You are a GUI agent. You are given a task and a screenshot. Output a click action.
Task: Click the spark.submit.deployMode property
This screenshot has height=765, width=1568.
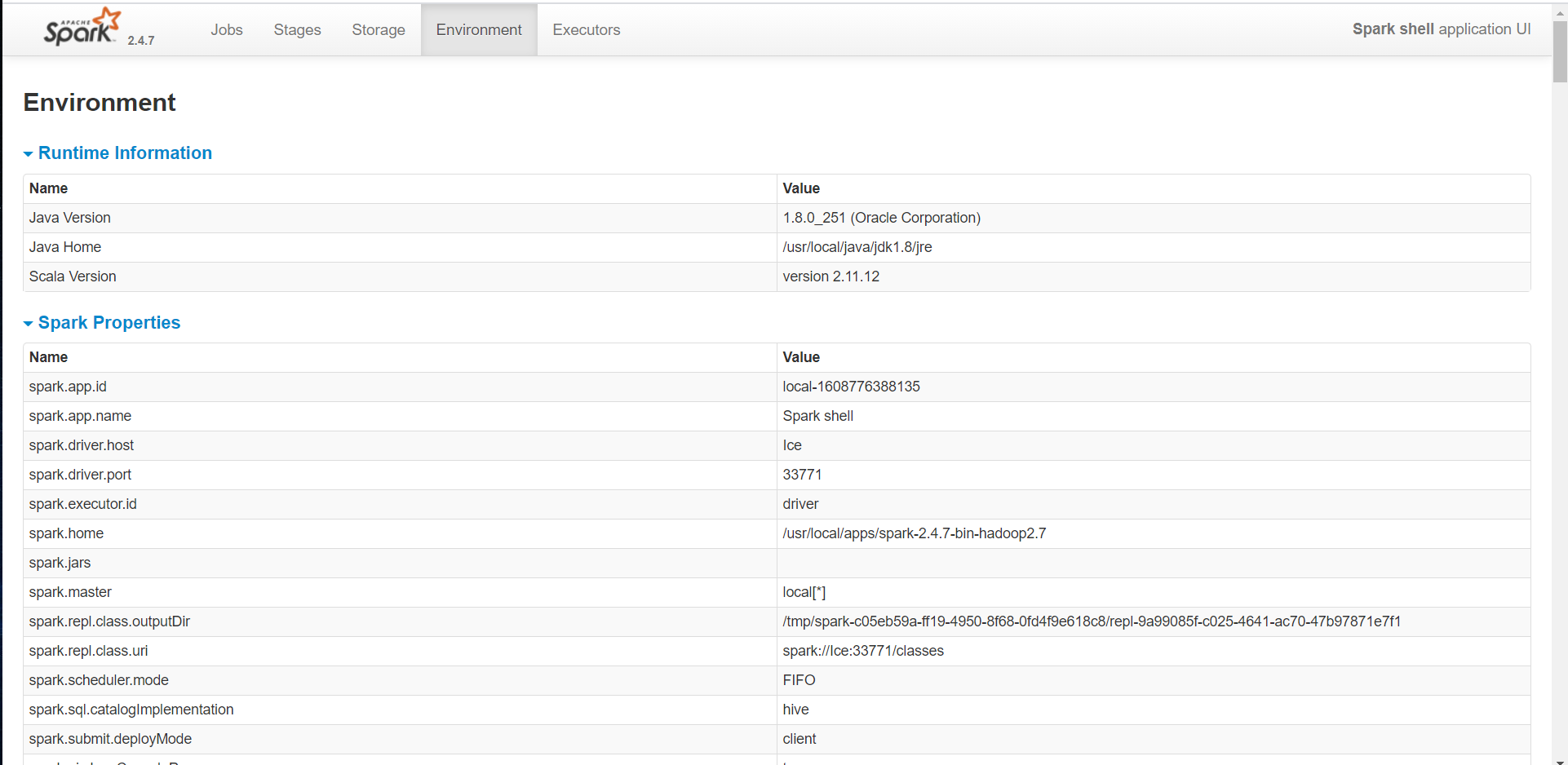[x=110, y=739]
